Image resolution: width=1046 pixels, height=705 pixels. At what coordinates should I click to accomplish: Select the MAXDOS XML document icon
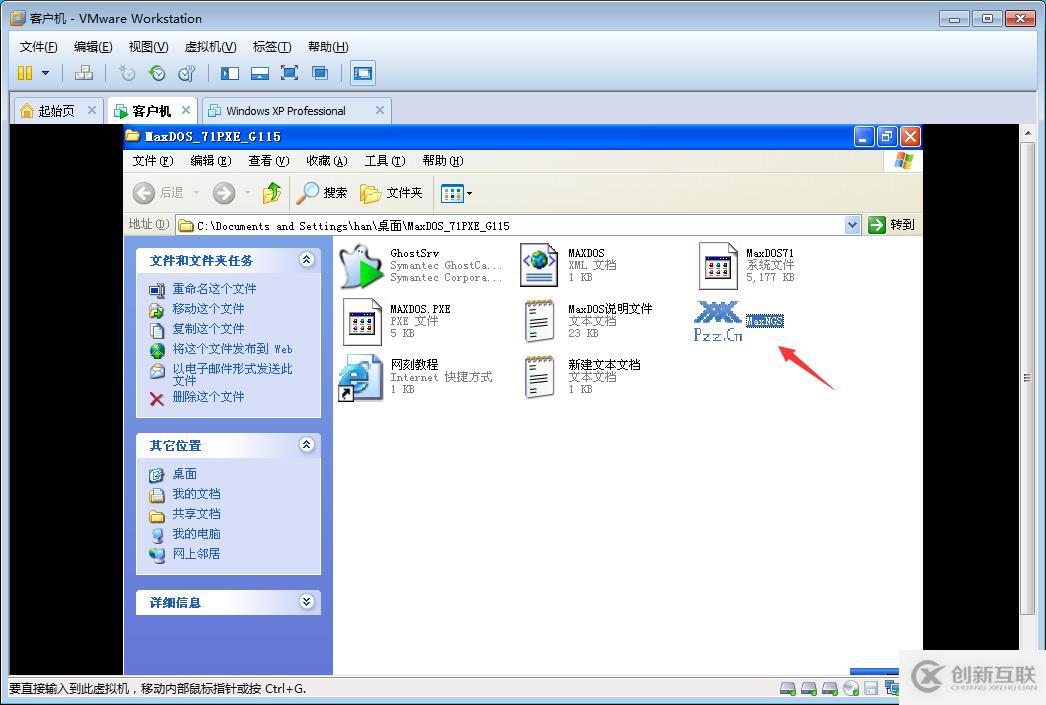539,265
